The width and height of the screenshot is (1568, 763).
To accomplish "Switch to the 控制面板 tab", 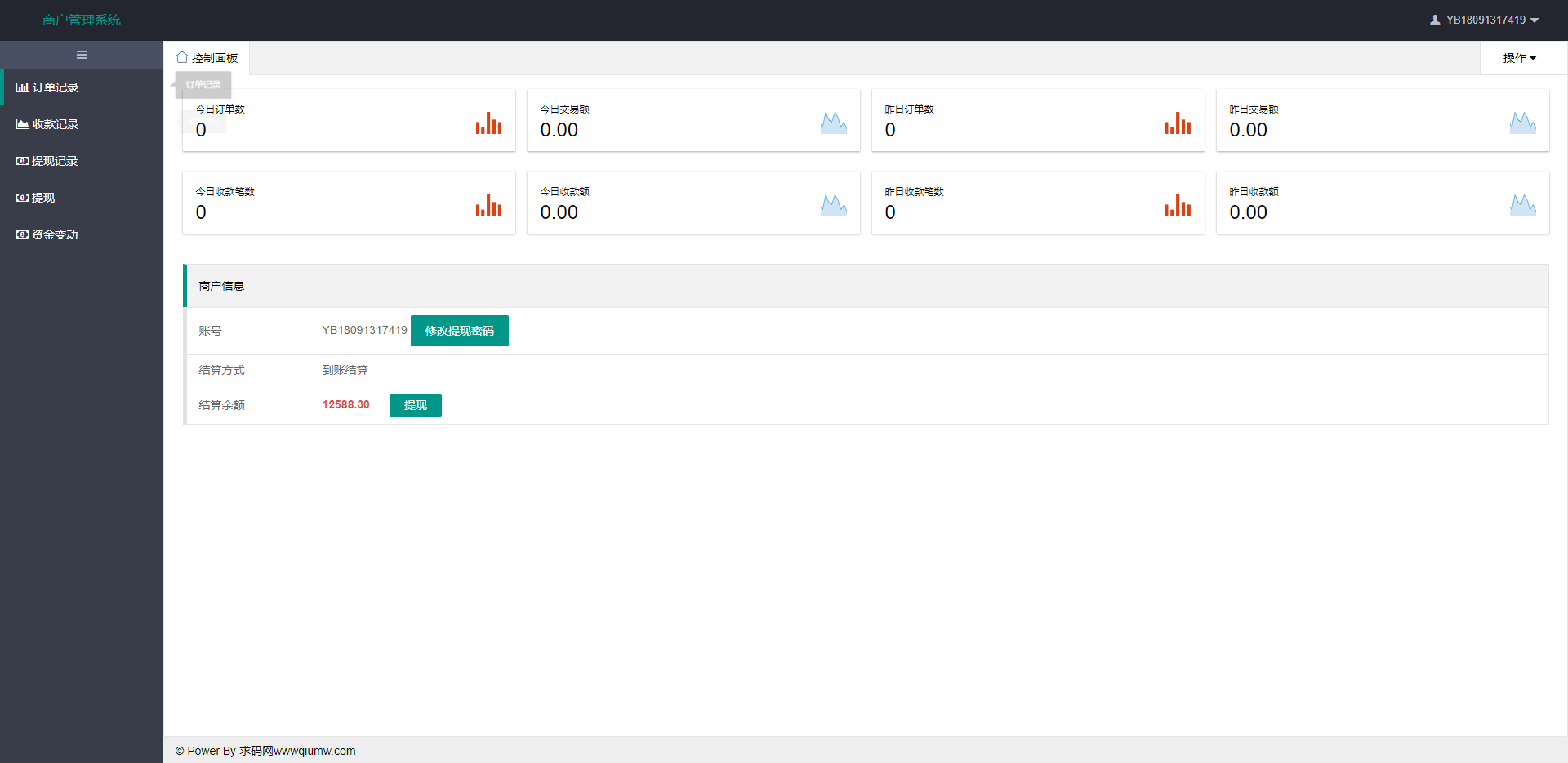I will 207,58.
